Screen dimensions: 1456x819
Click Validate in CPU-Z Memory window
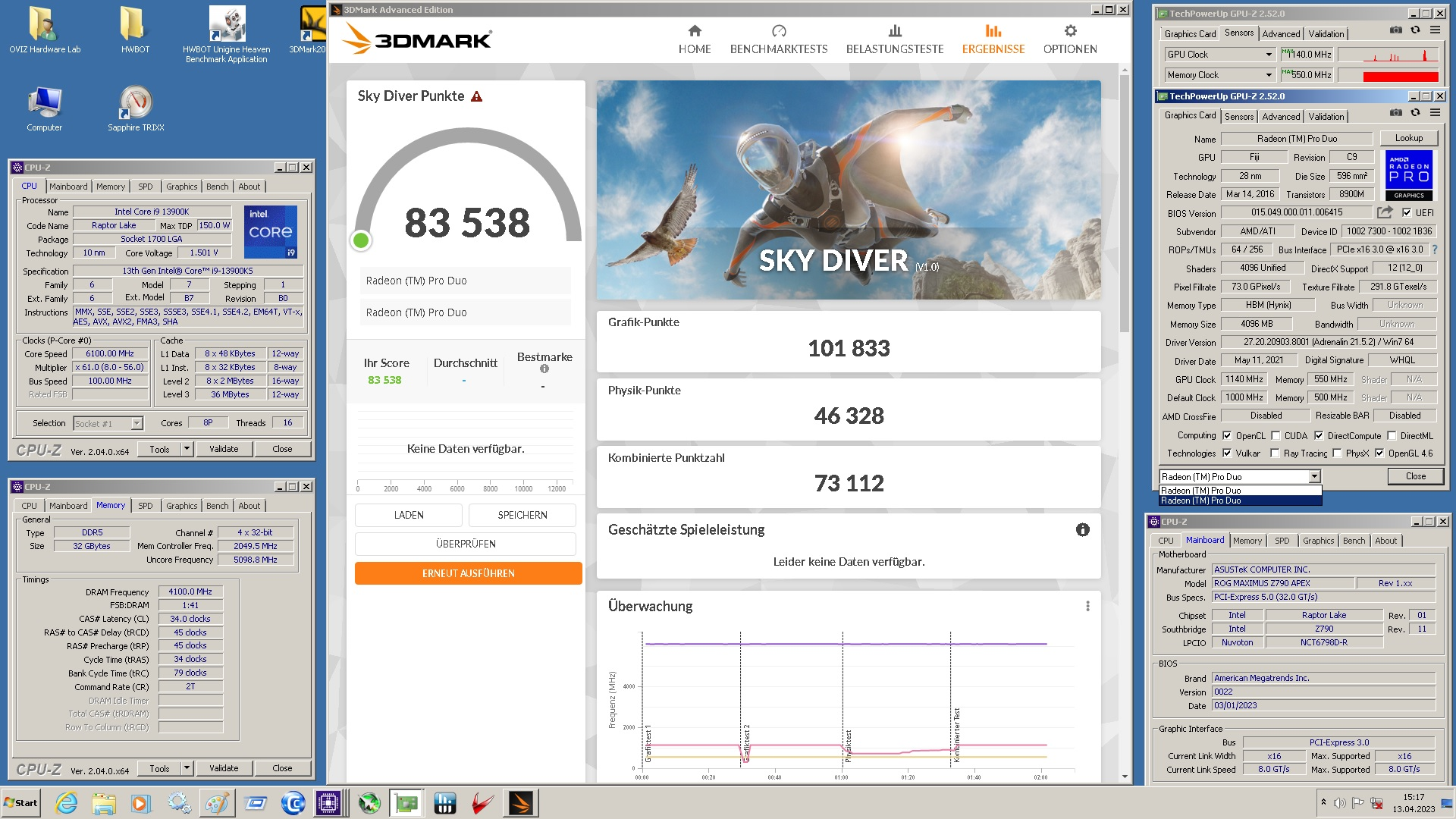click(224, 768)
